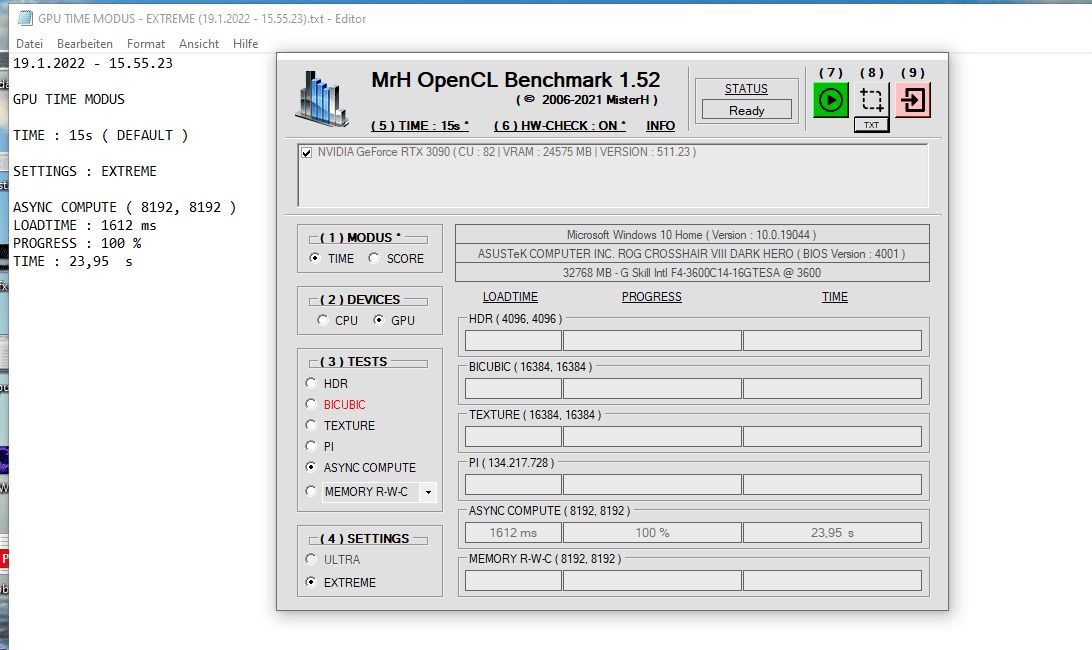Viewport: 1092px width, 650px height.
Task: Open the Ansicht menu
Action: pos(198,43)
